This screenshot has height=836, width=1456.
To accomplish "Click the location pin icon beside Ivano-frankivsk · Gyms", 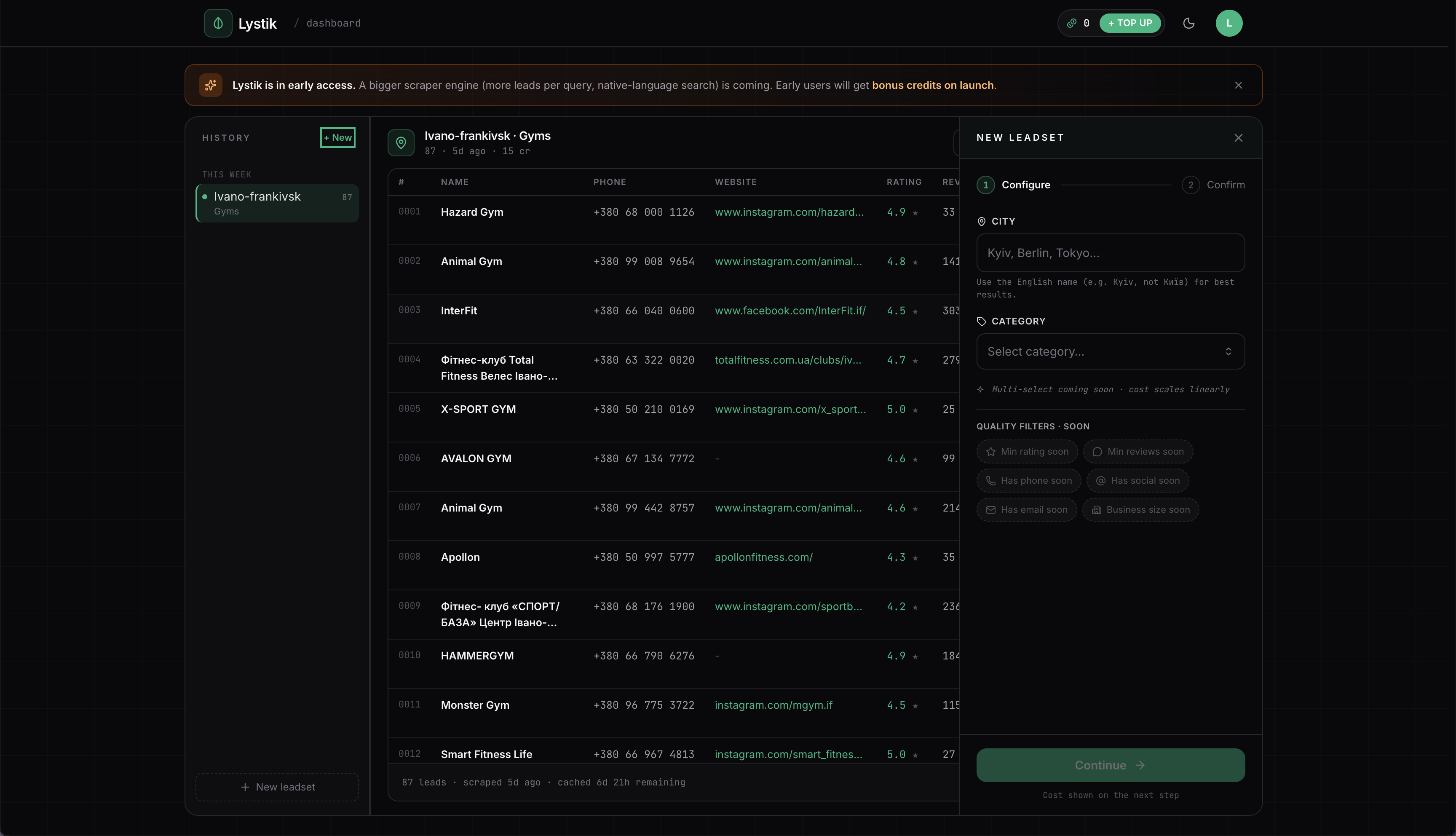I will click(401, 142).
